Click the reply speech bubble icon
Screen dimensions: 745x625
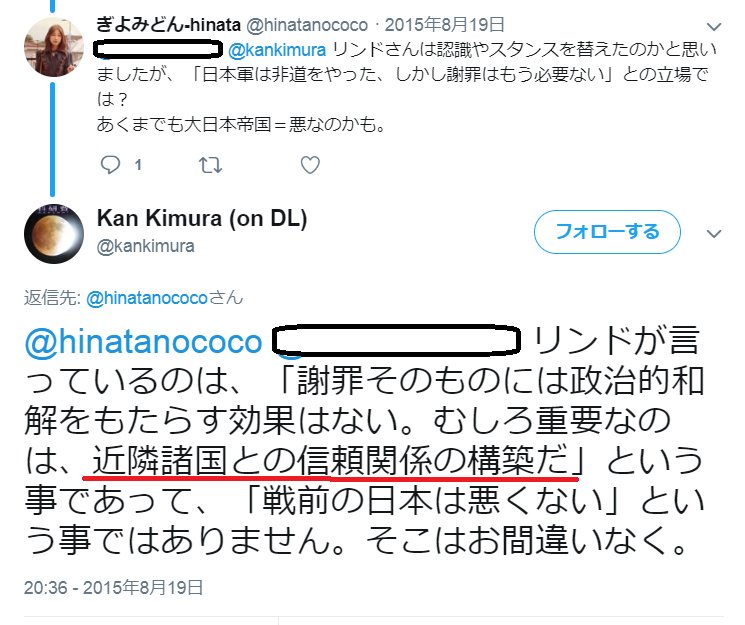coord(110,165)
